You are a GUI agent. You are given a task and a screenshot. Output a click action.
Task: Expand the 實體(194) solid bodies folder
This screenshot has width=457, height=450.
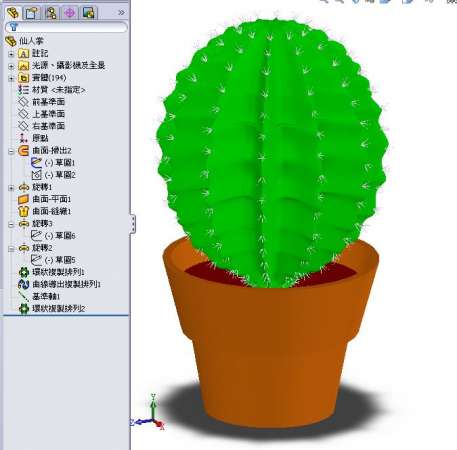[x=11, y=78]
